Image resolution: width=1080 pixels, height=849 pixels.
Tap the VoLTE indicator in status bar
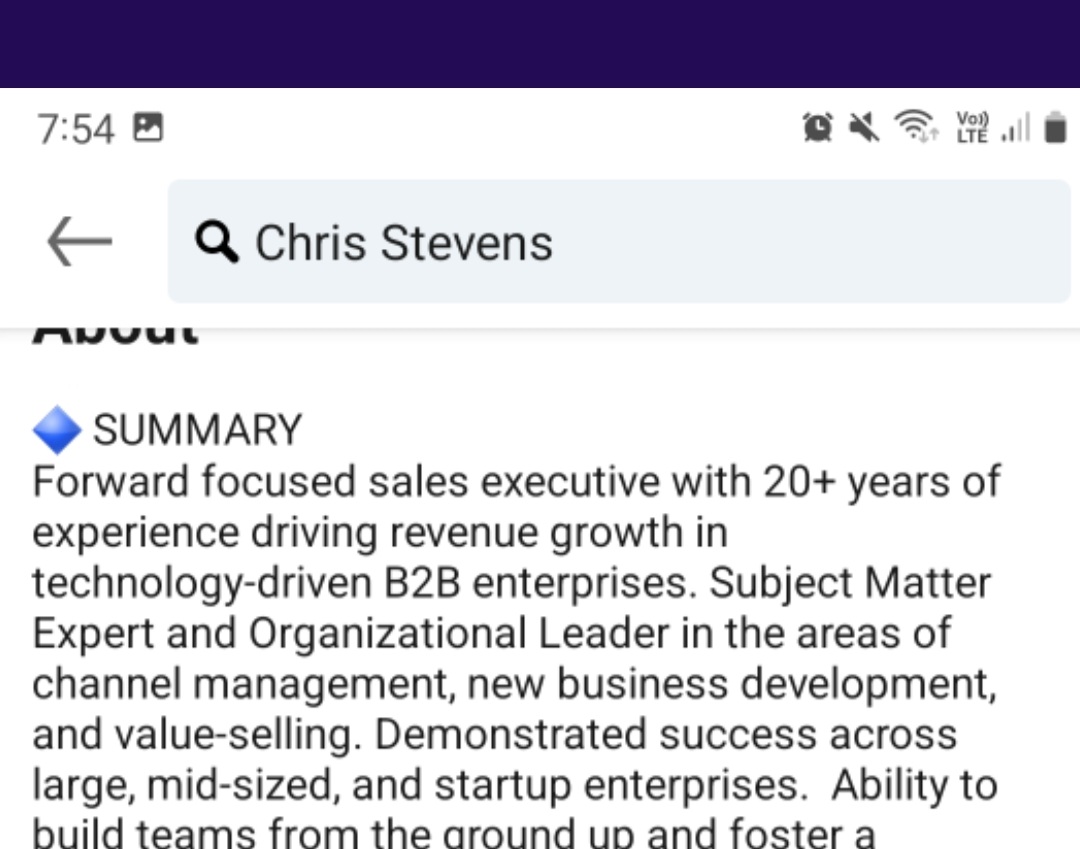tap(972, 127)
